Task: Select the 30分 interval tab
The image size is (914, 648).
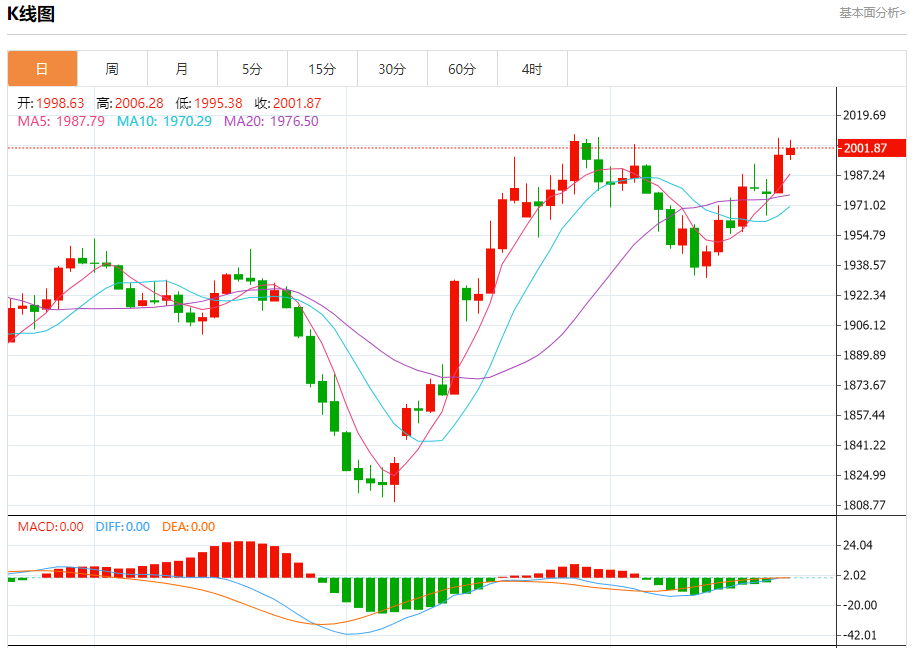Action: [392, 69]
